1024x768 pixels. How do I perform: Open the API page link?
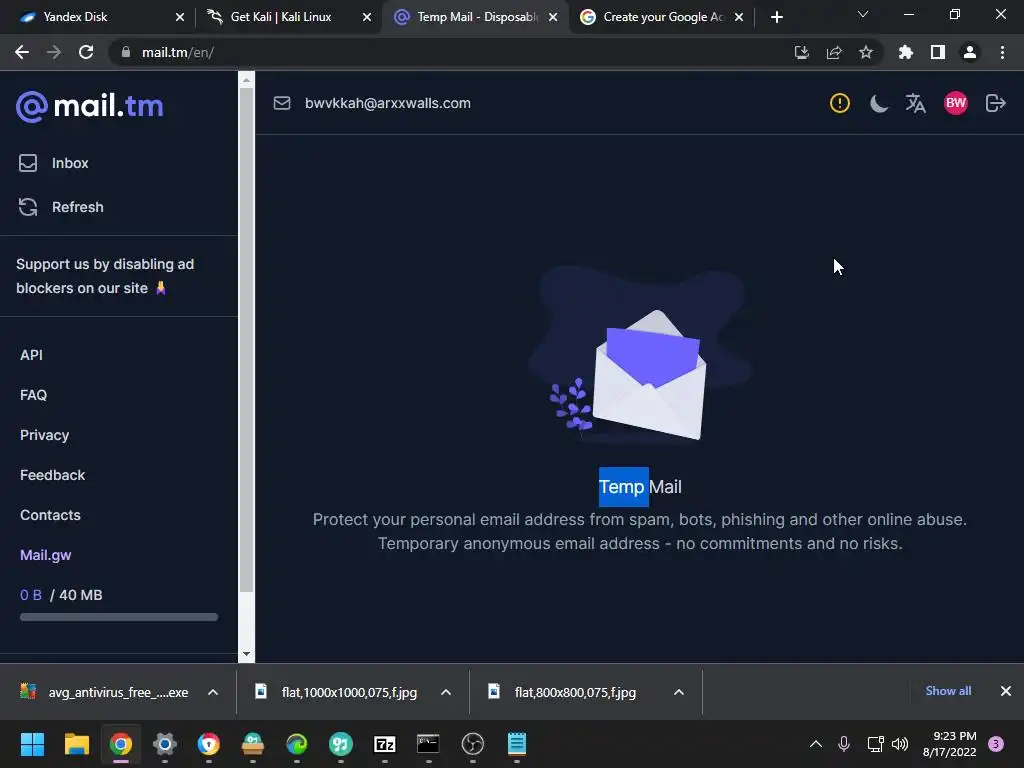(31, 355)
